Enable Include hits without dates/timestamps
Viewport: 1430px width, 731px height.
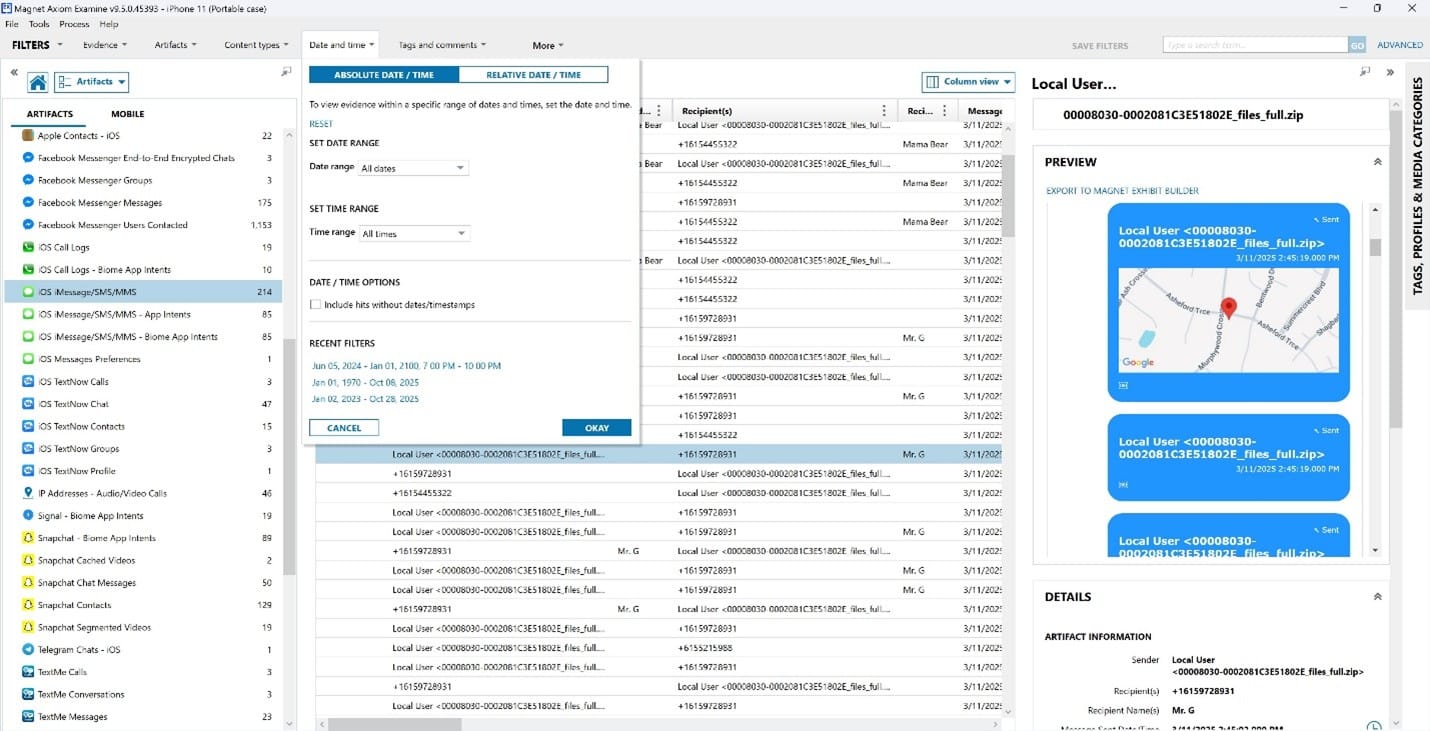pyautogui.click(x=315, y=304)
